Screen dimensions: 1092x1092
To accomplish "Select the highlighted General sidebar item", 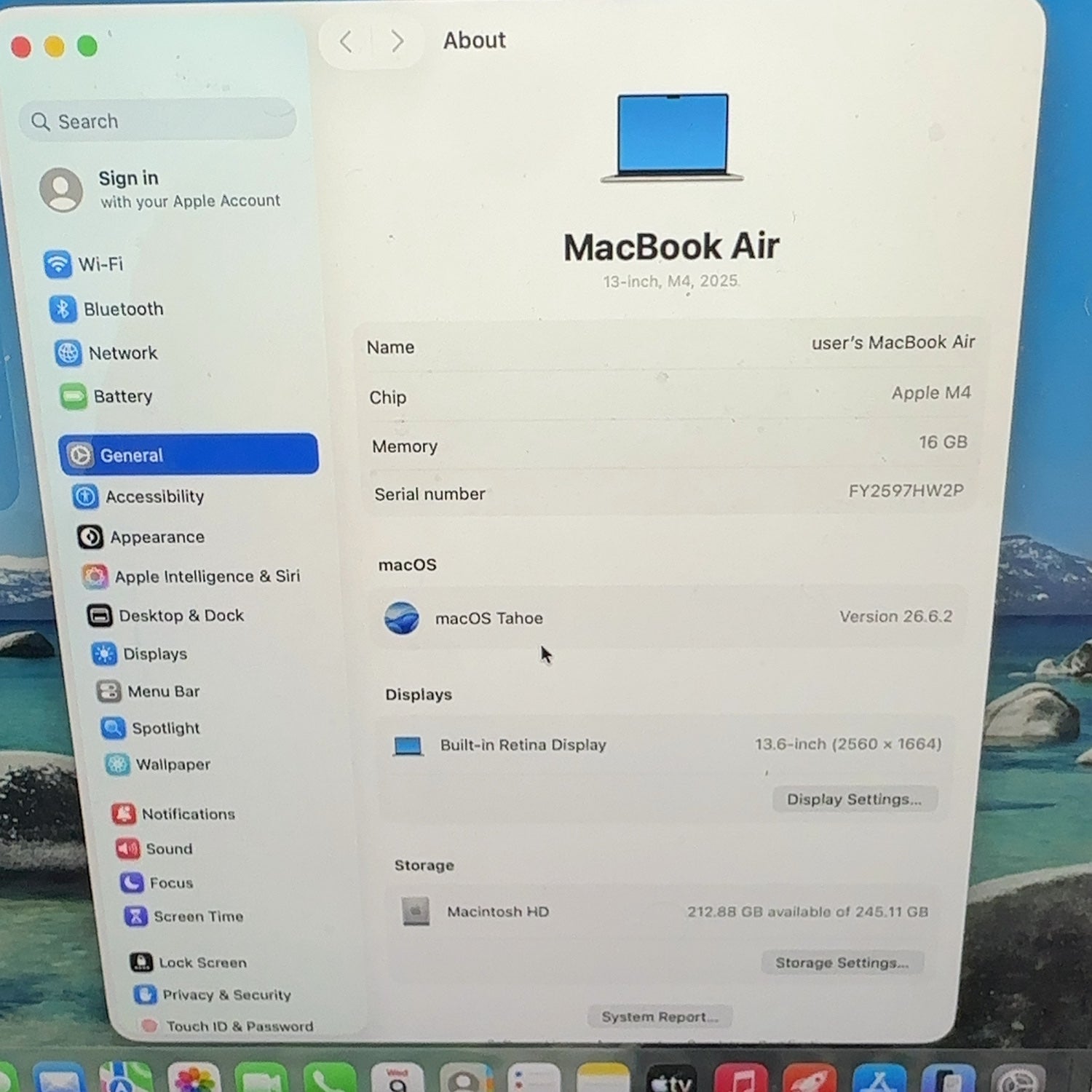I will tap(189, 454).
